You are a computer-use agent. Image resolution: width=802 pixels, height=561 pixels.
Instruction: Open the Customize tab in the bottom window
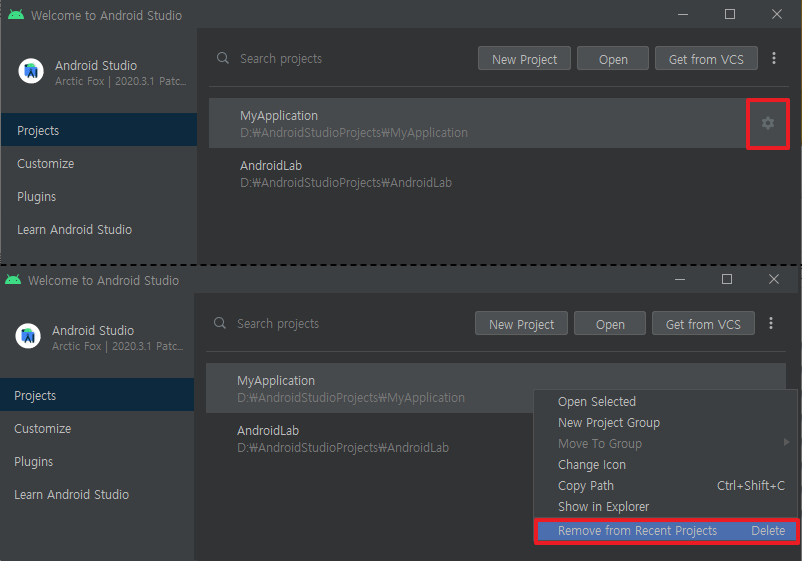97,429
